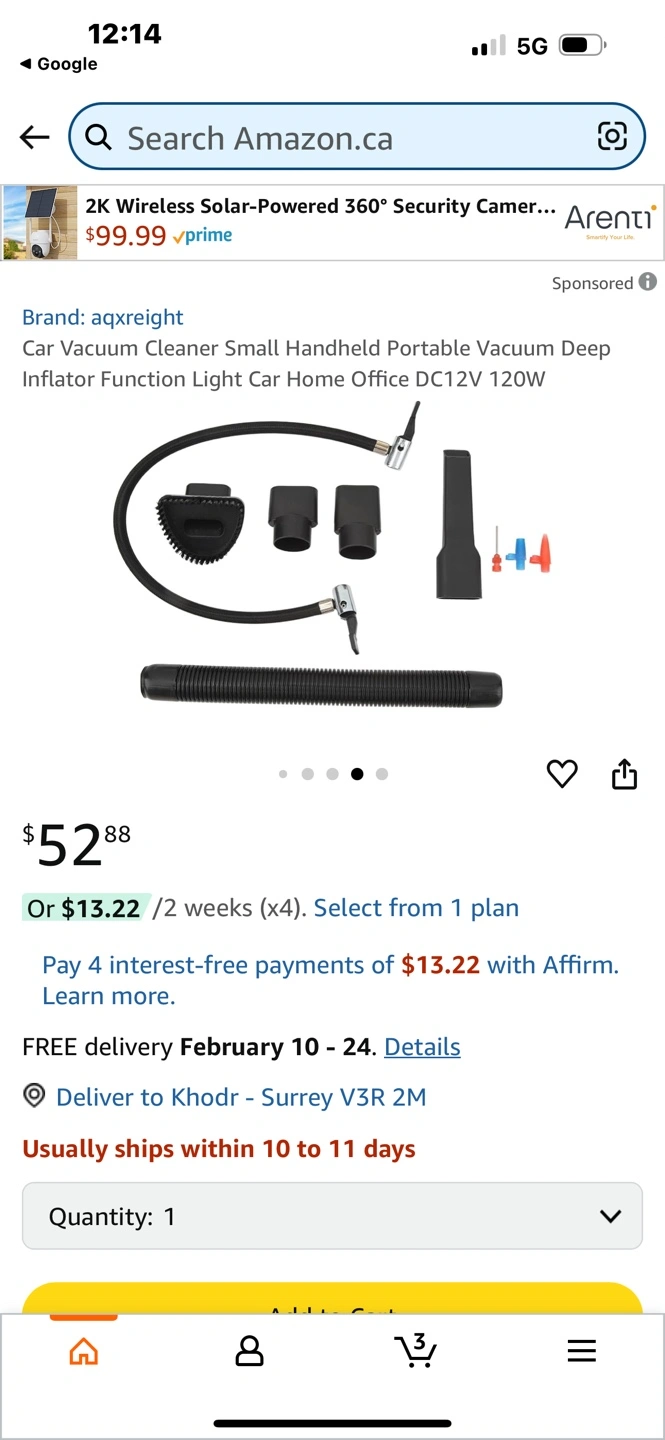Image resolution: width=665 pixels, height=1440 pixels.
Task: Open account profile icon
Action: 249,1351
